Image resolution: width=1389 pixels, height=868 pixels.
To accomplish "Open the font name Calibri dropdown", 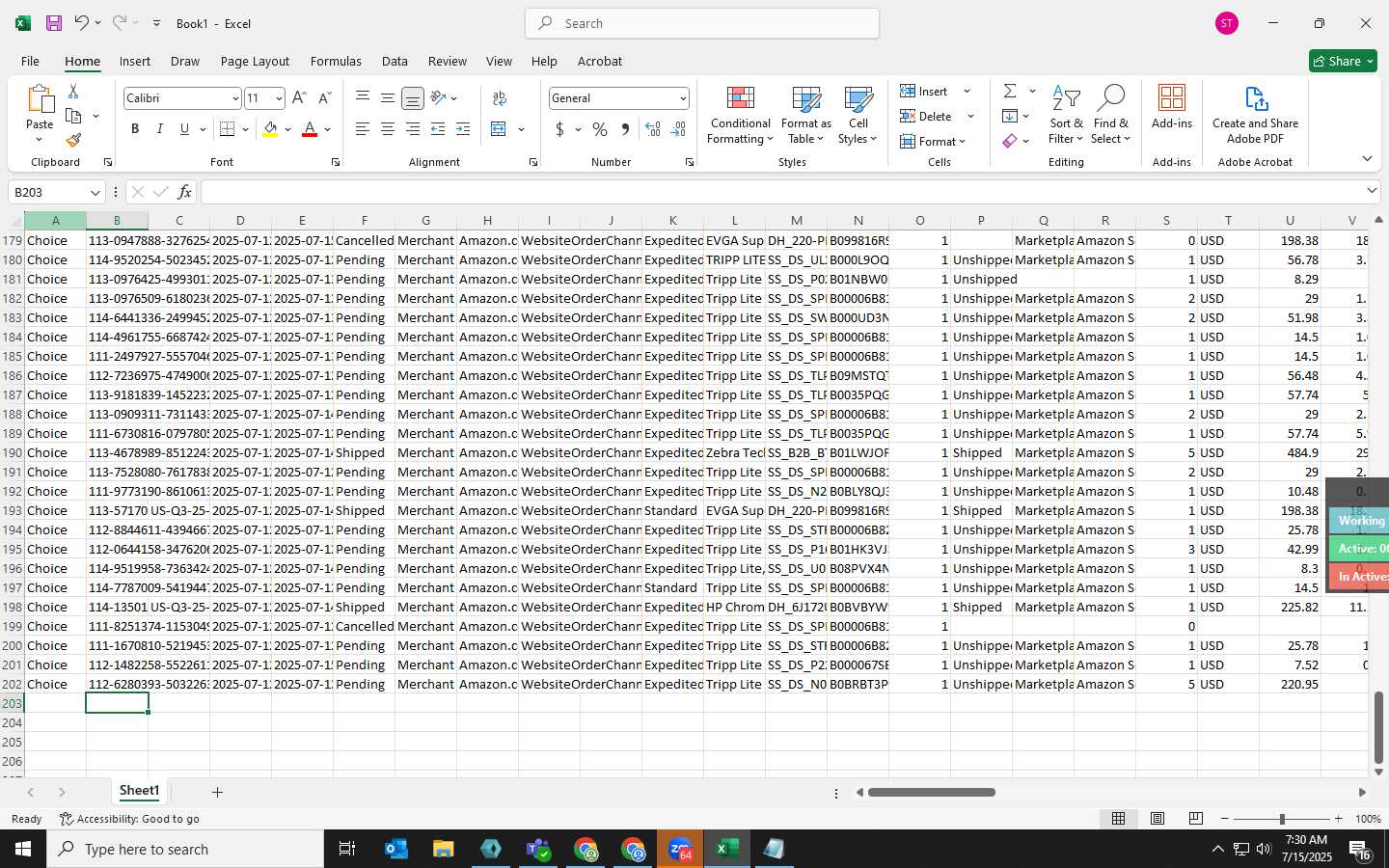I will [234, 98].
